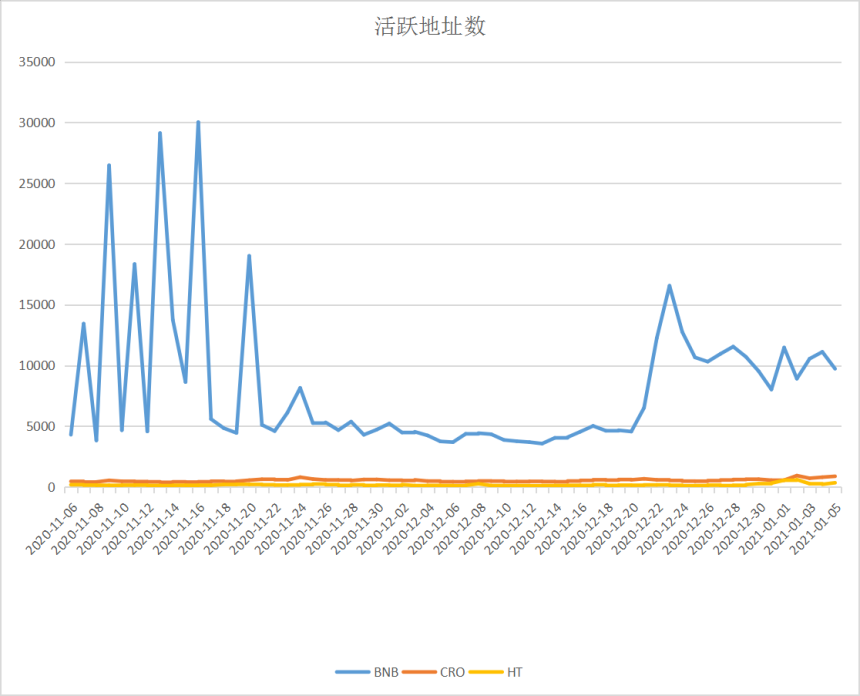Click the chart title 活跃地址数
Viewport: 860px width, 696px height.
(x=429, y=27)
